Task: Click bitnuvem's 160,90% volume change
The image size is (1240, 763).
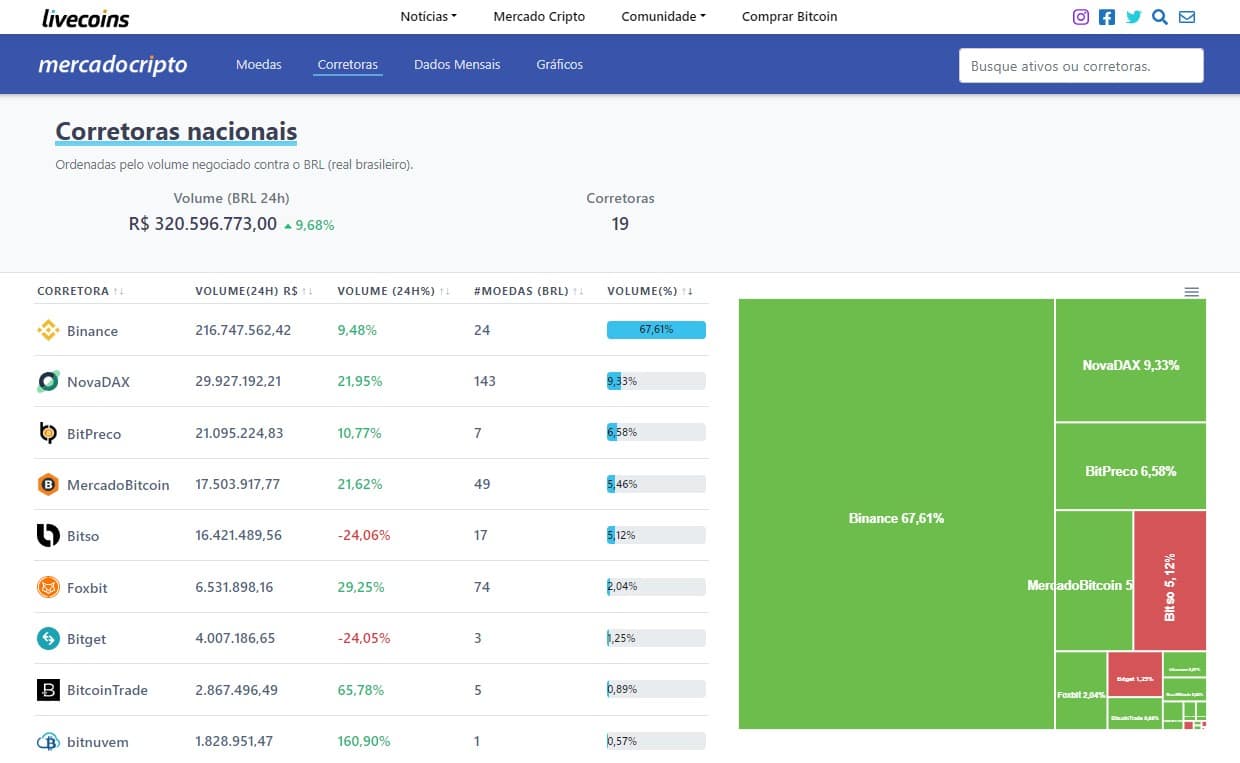Action: (364, 741)
